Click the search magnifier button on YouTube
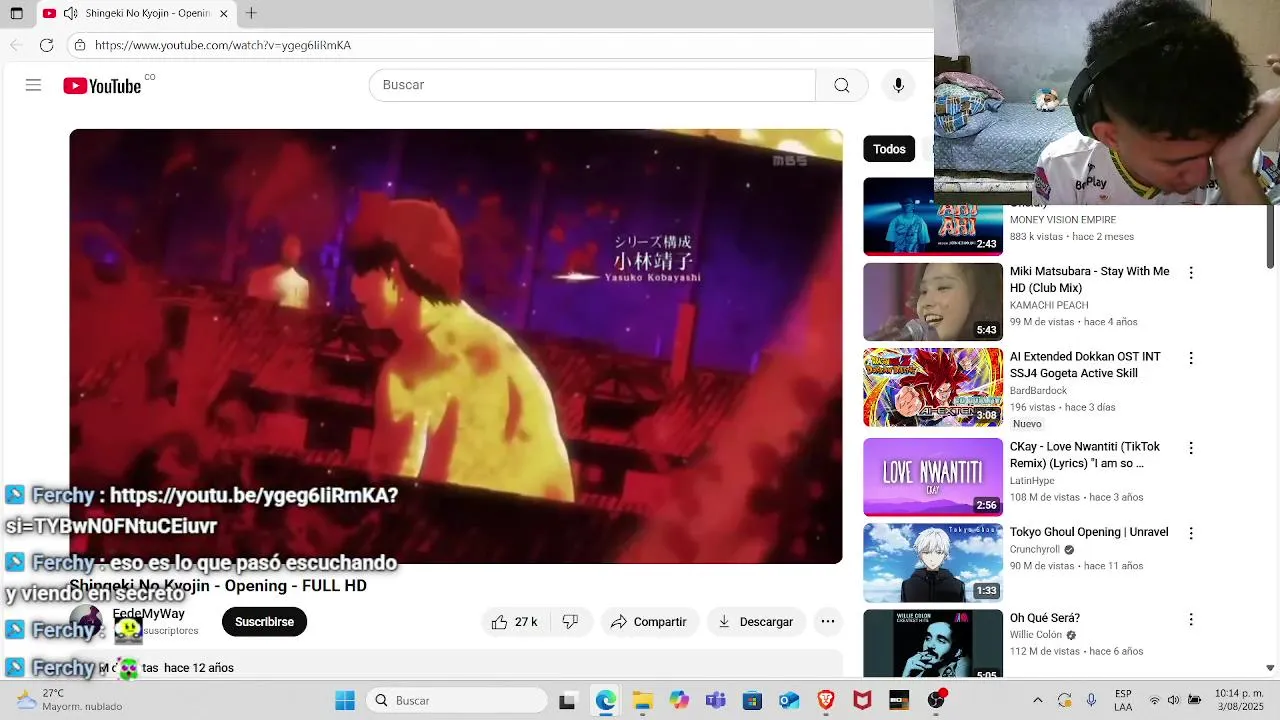The image size is (1280, 720). coord(842,85)
